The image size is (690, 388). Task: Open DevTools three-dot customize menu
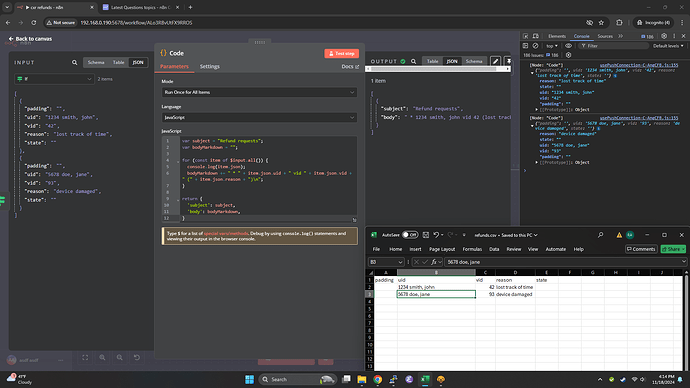(x=674, y=36)
